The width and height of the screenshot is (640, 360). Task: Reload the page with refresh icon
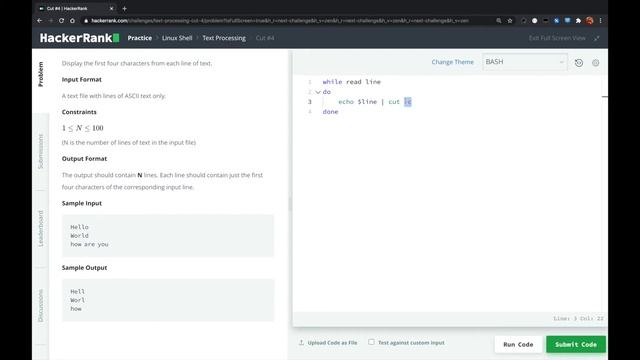(61, 20)
